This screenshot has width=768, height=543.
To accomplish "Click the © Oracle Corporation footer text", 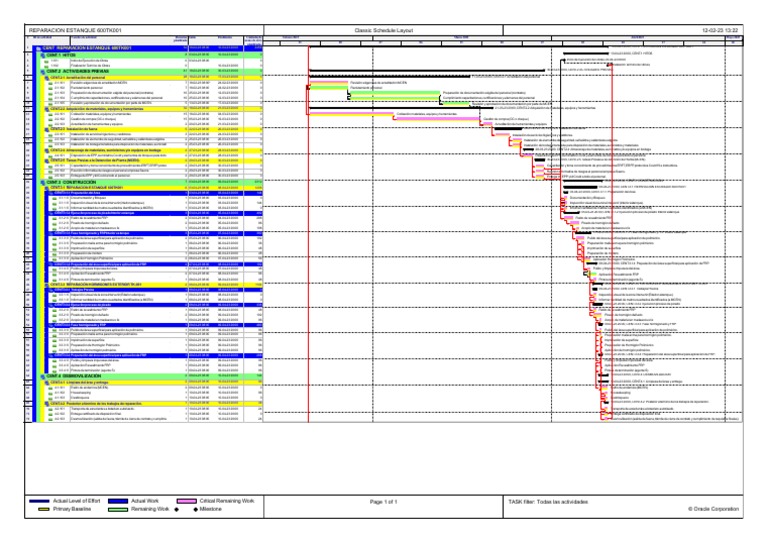I will (714, 509).
